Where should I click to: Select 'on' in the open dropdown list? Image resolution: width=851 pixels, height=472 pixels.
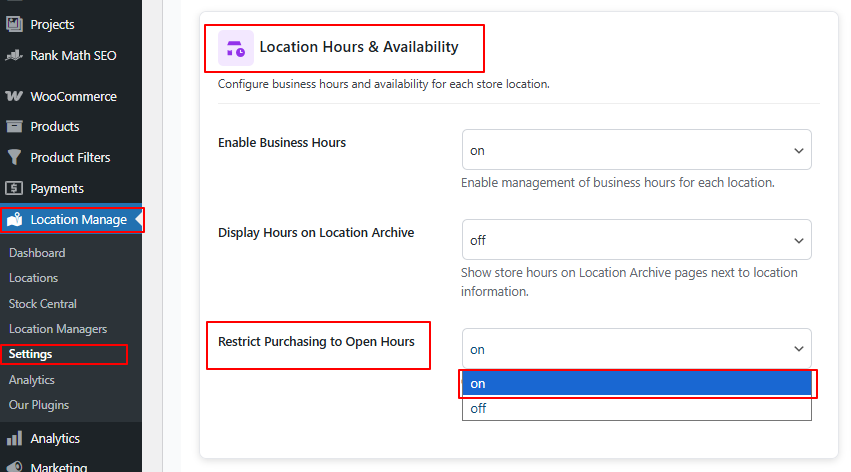click(x=636, y=384)
